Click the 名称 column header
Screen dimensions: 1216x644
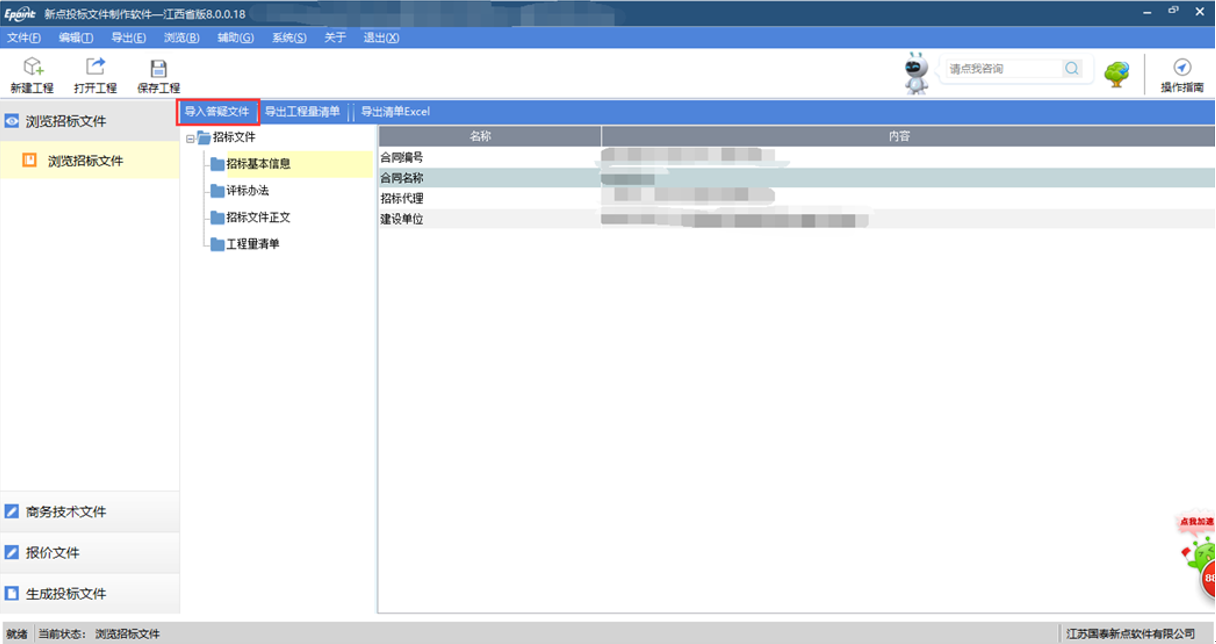click(x=490, y=136)
